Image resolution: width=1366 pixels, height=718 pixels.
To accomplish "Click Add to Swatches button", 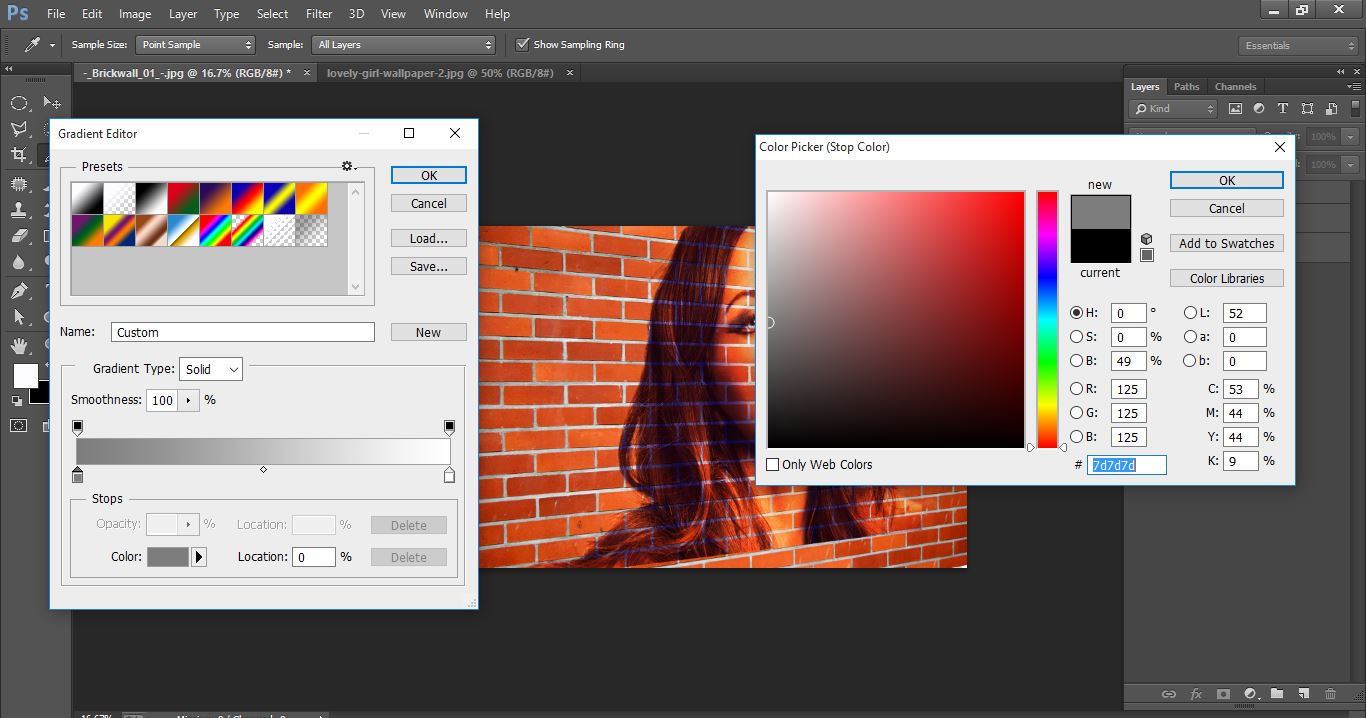I will [x=1226, y=243].
